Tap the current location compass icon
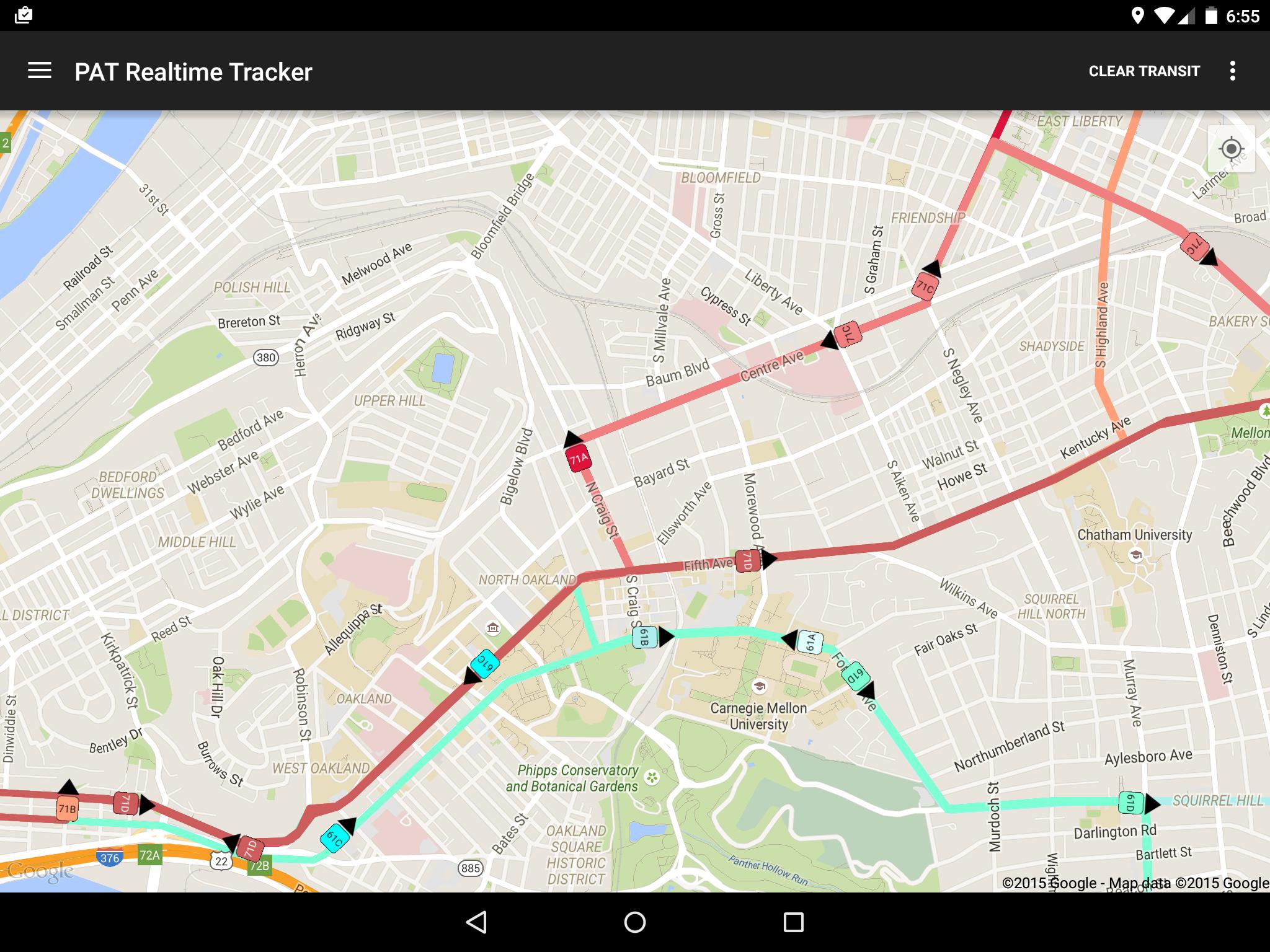The width and height of the screenshot is (1270, 952). click(x=1232, y=151)
